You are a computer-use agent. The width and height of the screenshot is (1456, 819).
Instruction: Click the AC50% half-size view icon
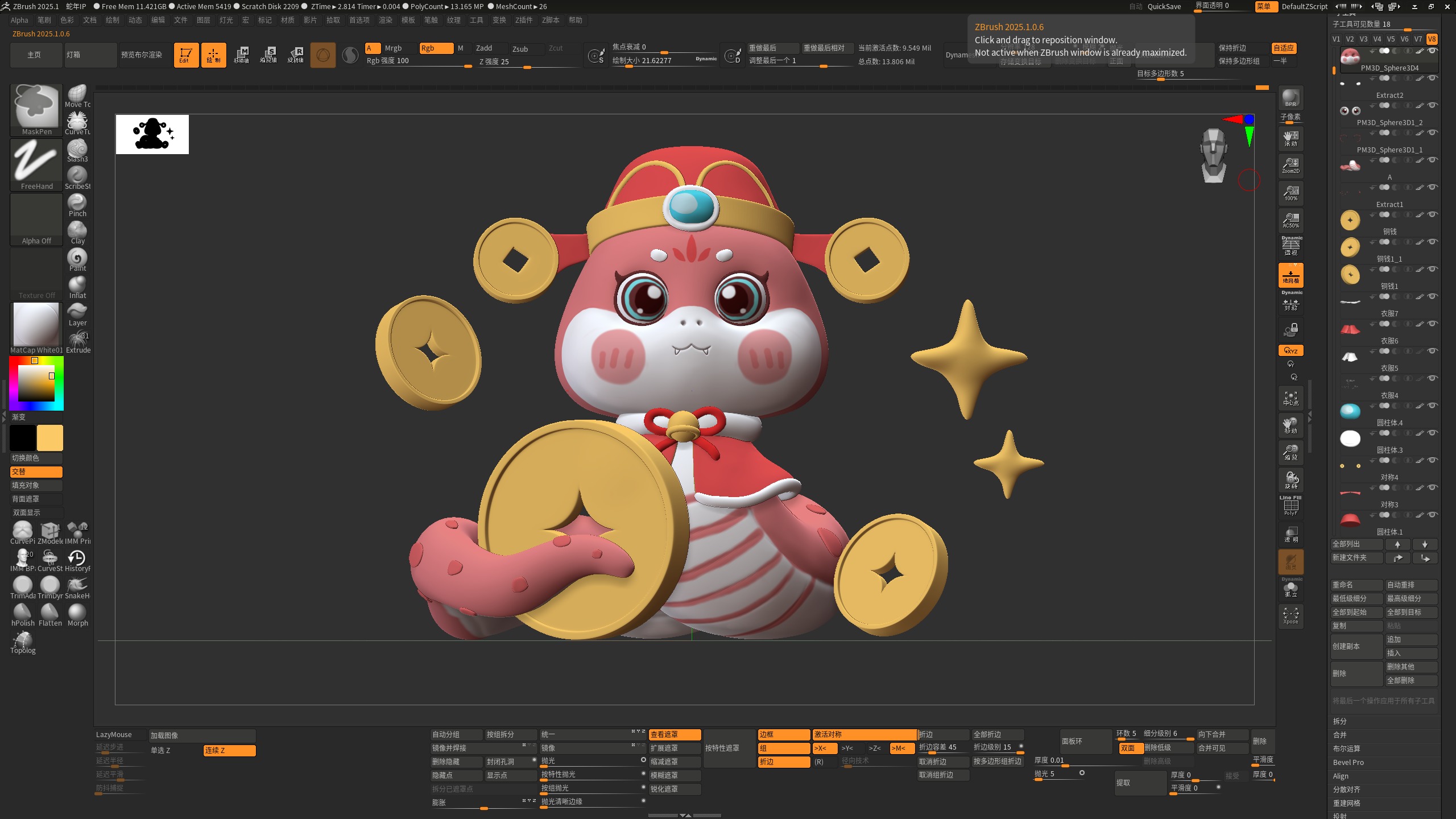coord(1290,220)
